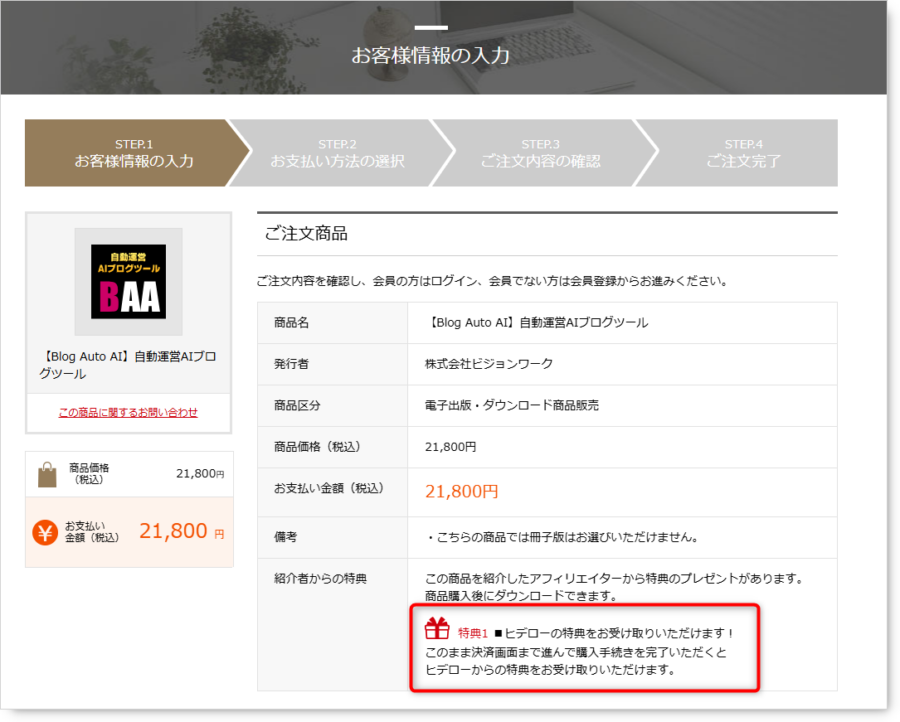Click the shopping bag price icon
The height and width of the screenshot is (722, 900).
pyautogui.click(x=47, y=474)
